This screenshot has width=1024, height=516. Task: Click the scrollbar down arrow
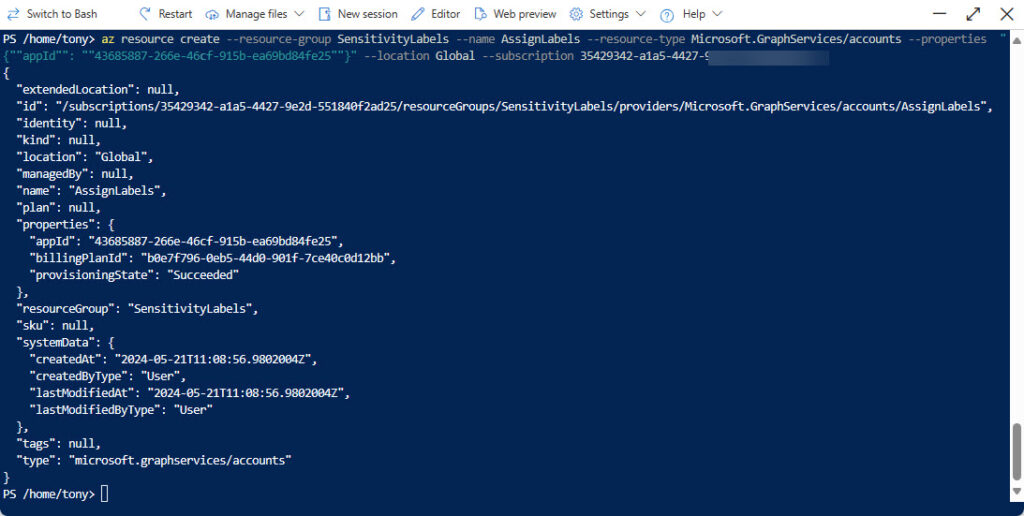1016,491
